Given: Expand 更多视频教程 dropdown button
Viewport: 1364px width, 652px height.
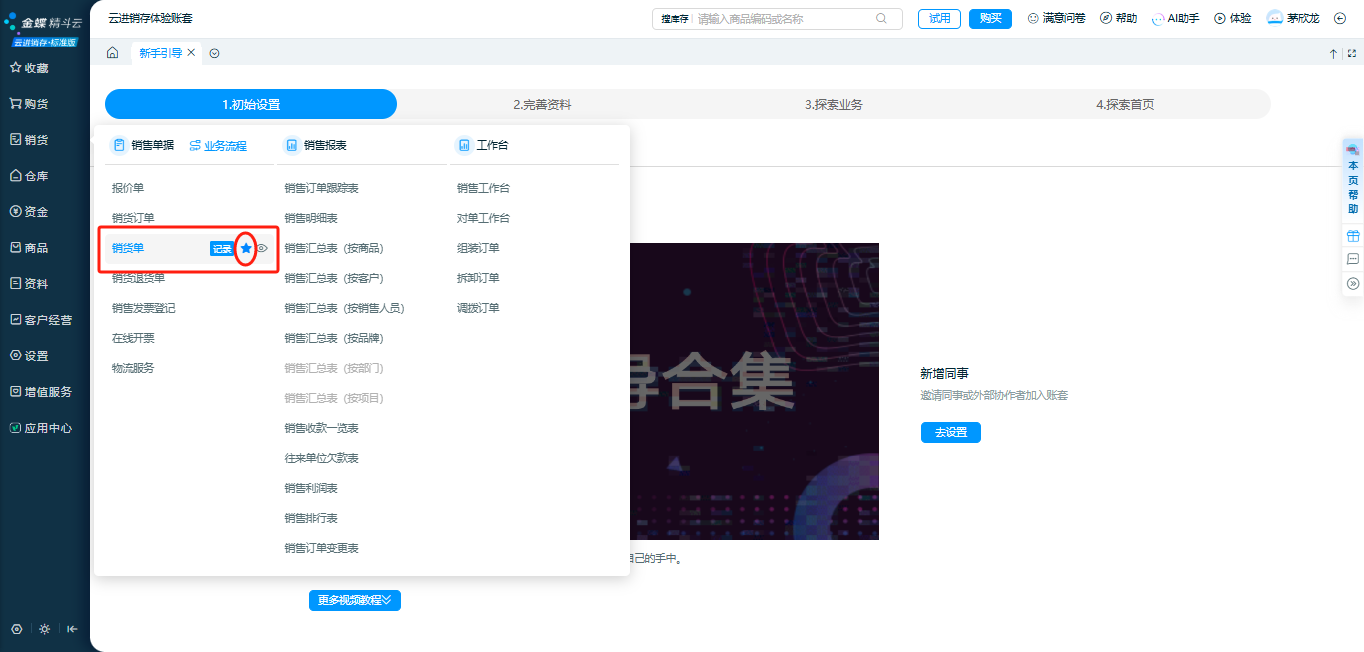Looking at the screenshot, I should click(x=354, y=600).
